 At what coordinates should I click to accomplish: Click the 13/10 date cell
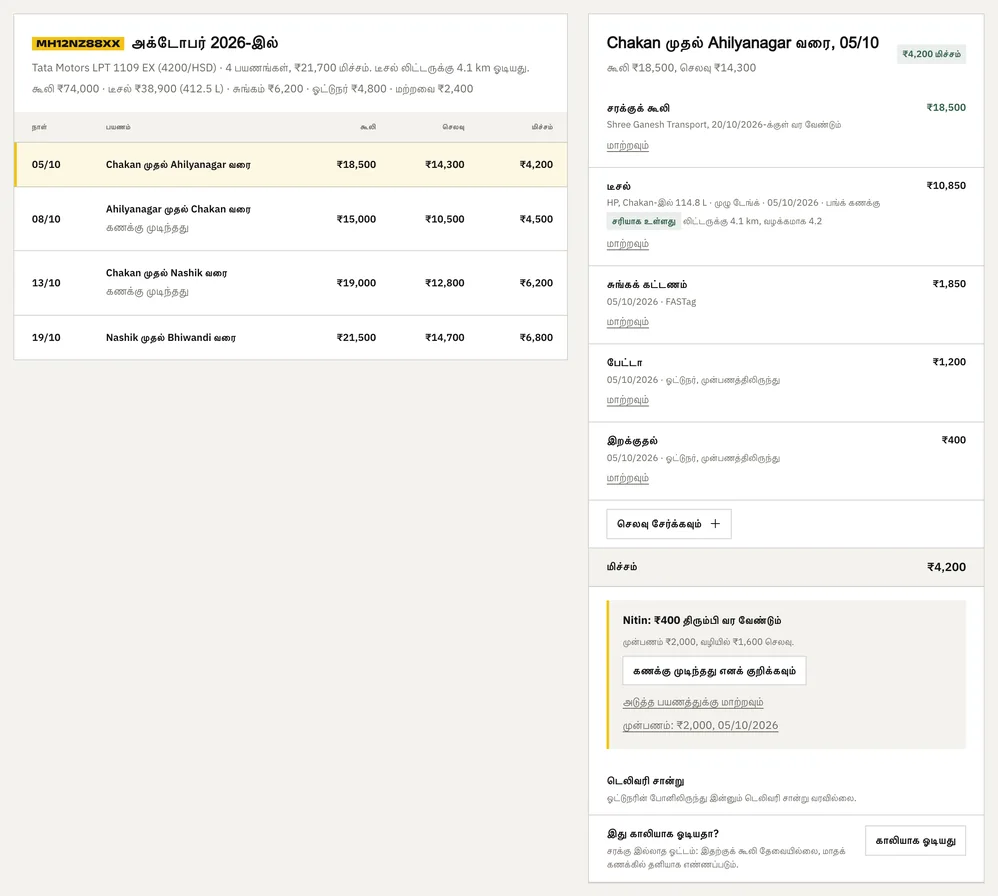click(x=46, y=283)
